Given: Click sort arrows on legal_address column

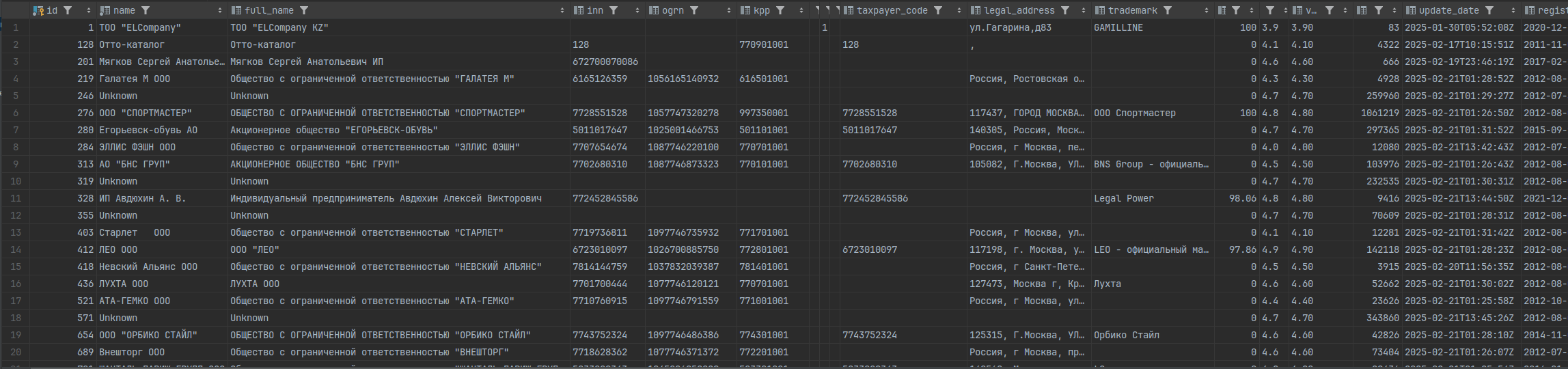Looking at the screenshot, I should [1084, 10].
